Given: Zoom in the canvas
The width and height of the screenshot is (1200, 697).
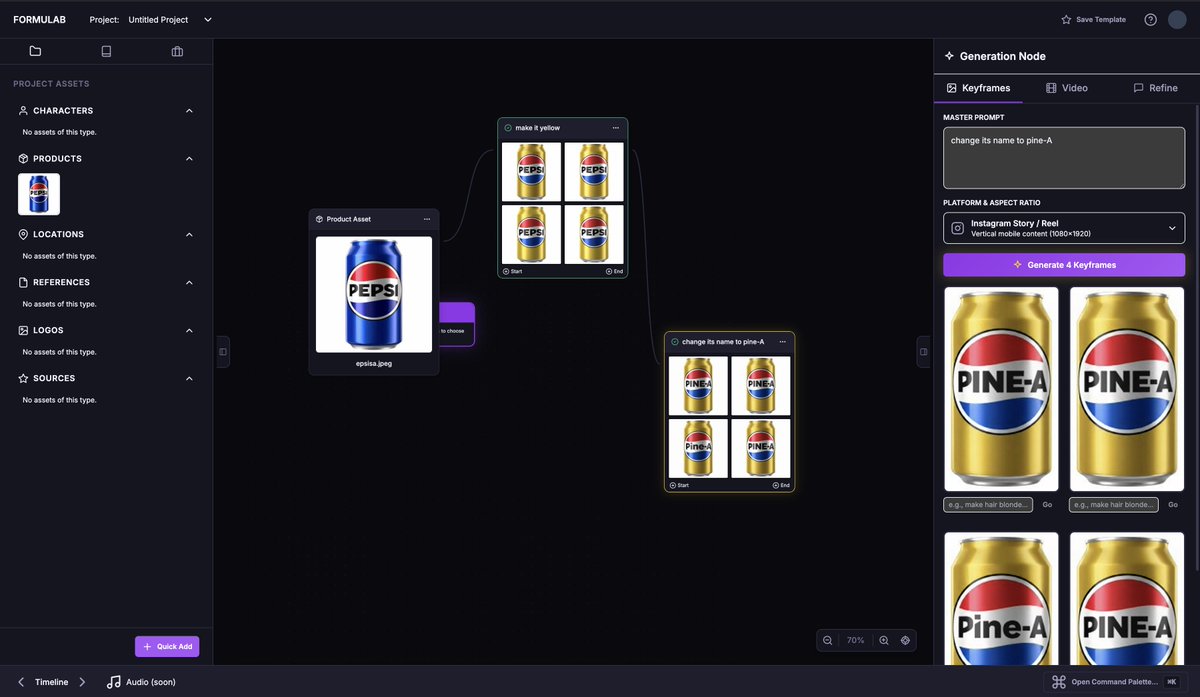Looking at the screenshot, I should click(x=883, y=640).
